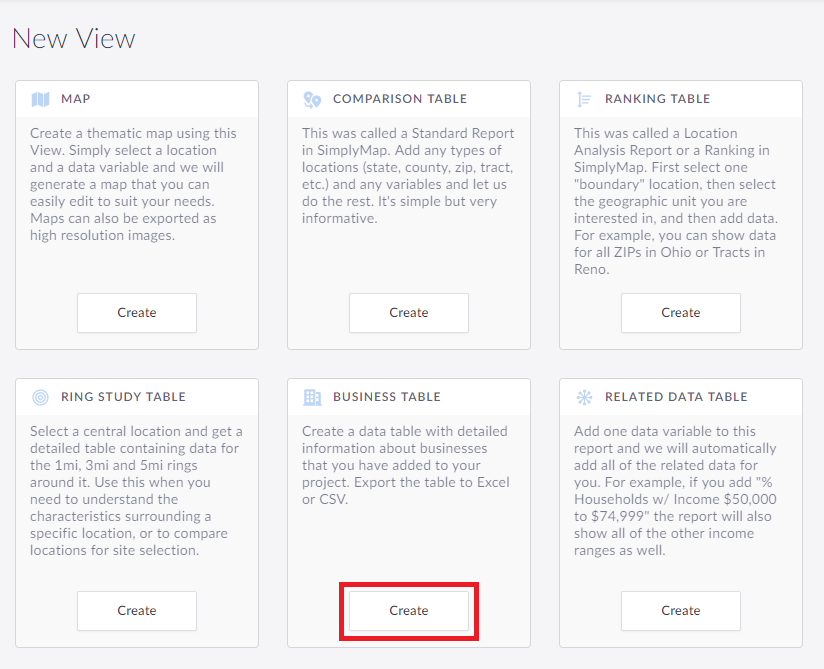Viewport: 824px width, 669px height.
Task: Click the Ranking Table icon
Action: (x=585, y=99)
